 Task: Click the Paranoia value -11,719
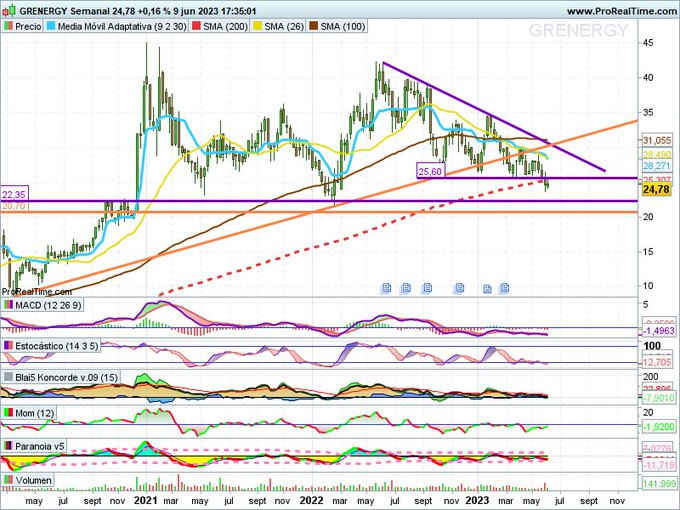coord(659,466)
